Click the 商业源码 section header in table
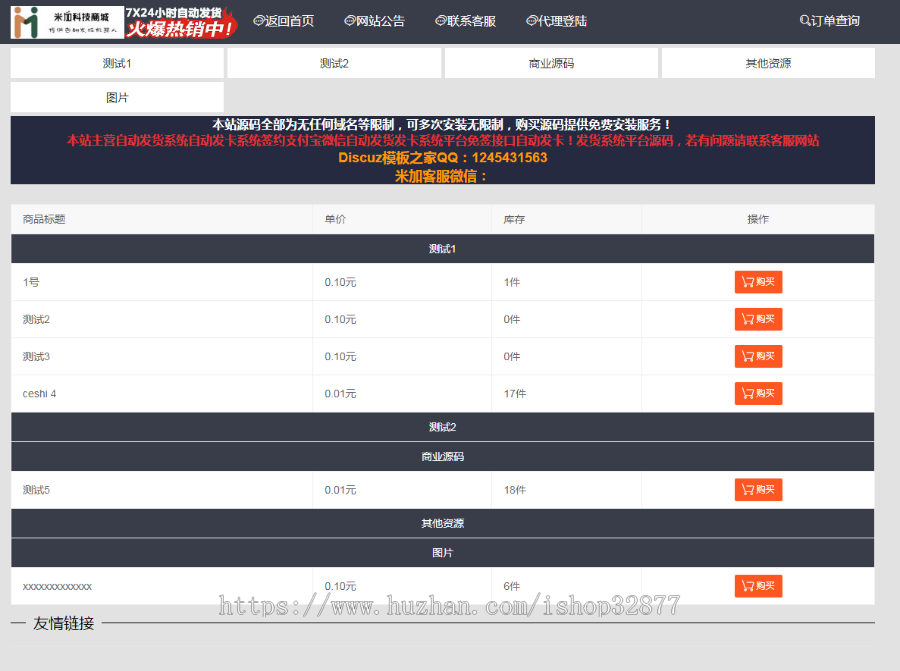This screenshot has height=671, width=900. pyautogui.click(x=443, y=457)
